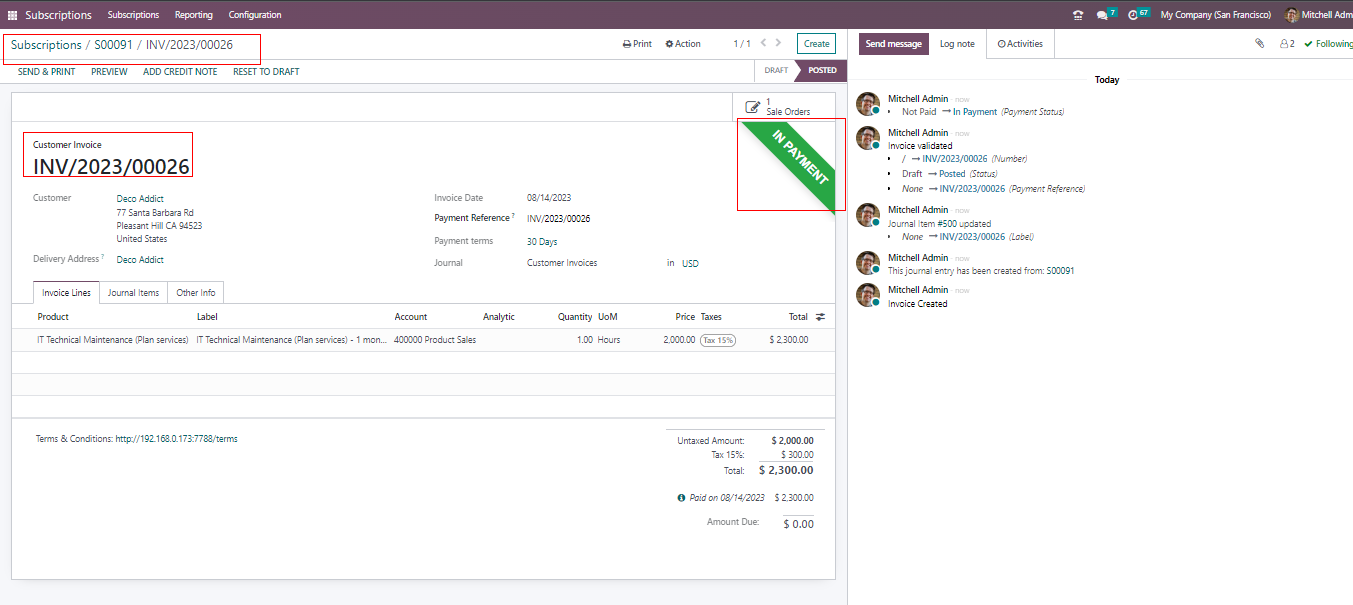1353x605 pixels.
Task: Expand the Print dropdown
Action: 637,44
